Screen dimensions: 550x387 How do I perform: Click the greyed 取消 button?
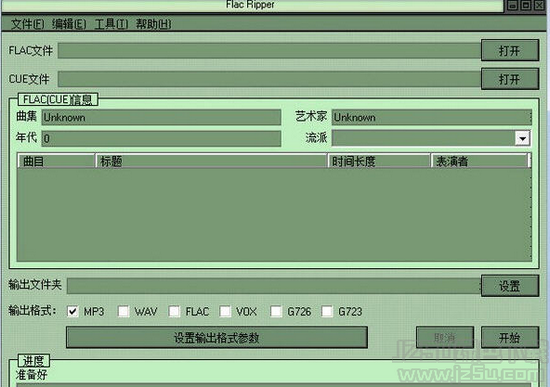coord(445,338)
